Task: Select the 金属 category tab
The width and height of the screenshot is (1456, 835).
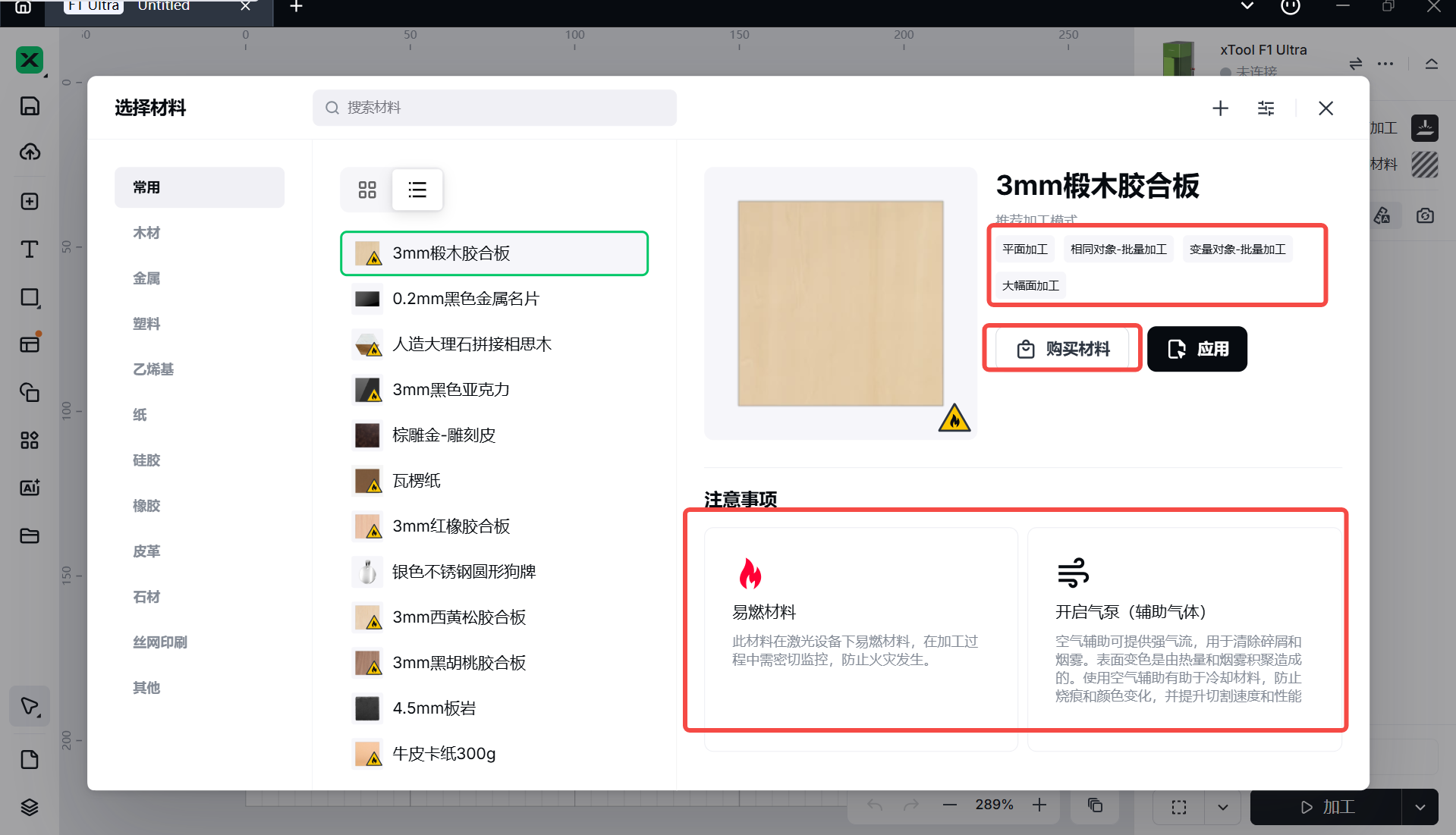Action: (x=146, y=278)
